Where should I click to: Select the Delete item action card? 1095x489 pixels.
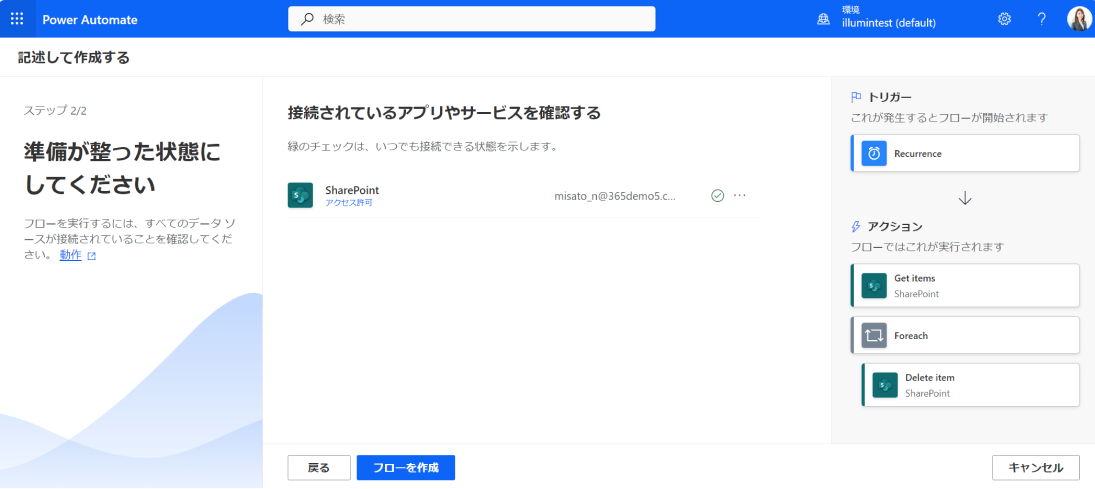971,385
